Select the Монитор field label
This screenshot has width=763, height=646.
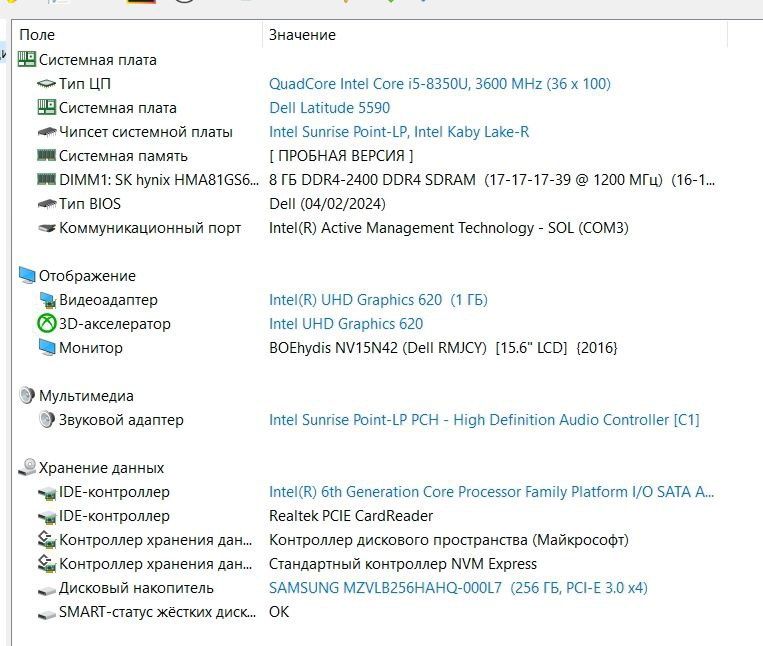coord(91,348)
